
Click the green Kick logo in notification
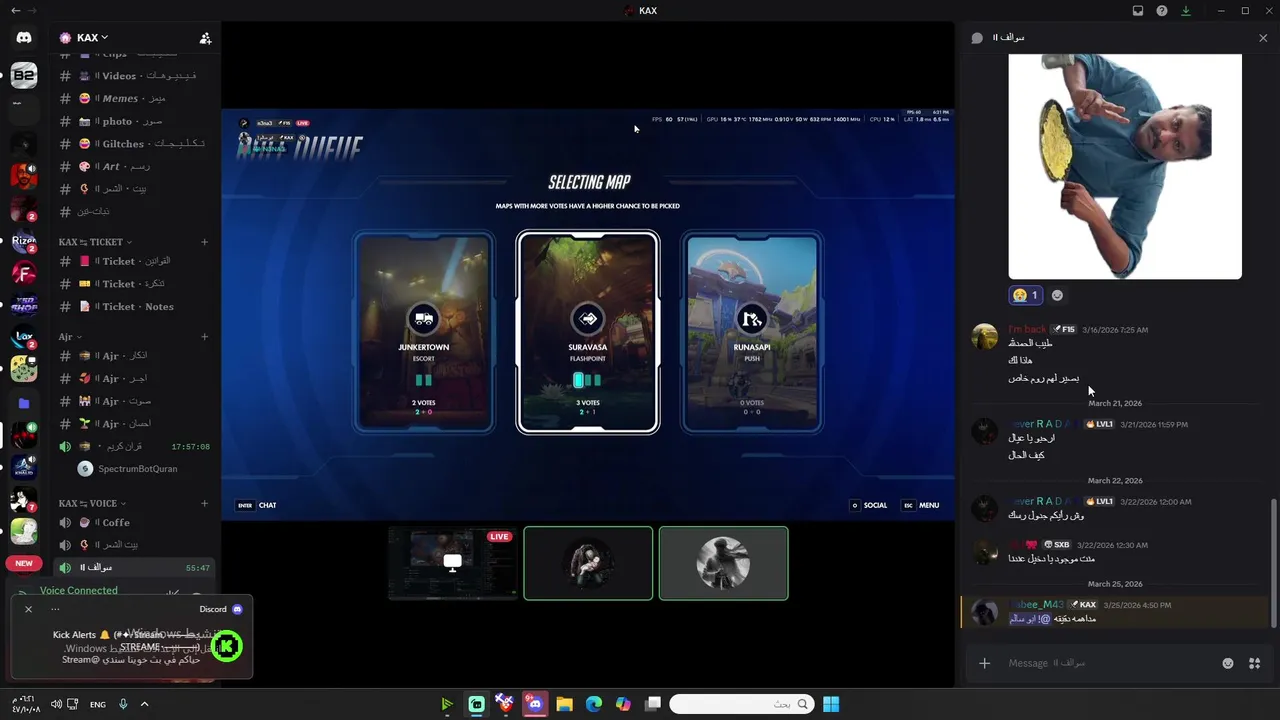[227, 646]
